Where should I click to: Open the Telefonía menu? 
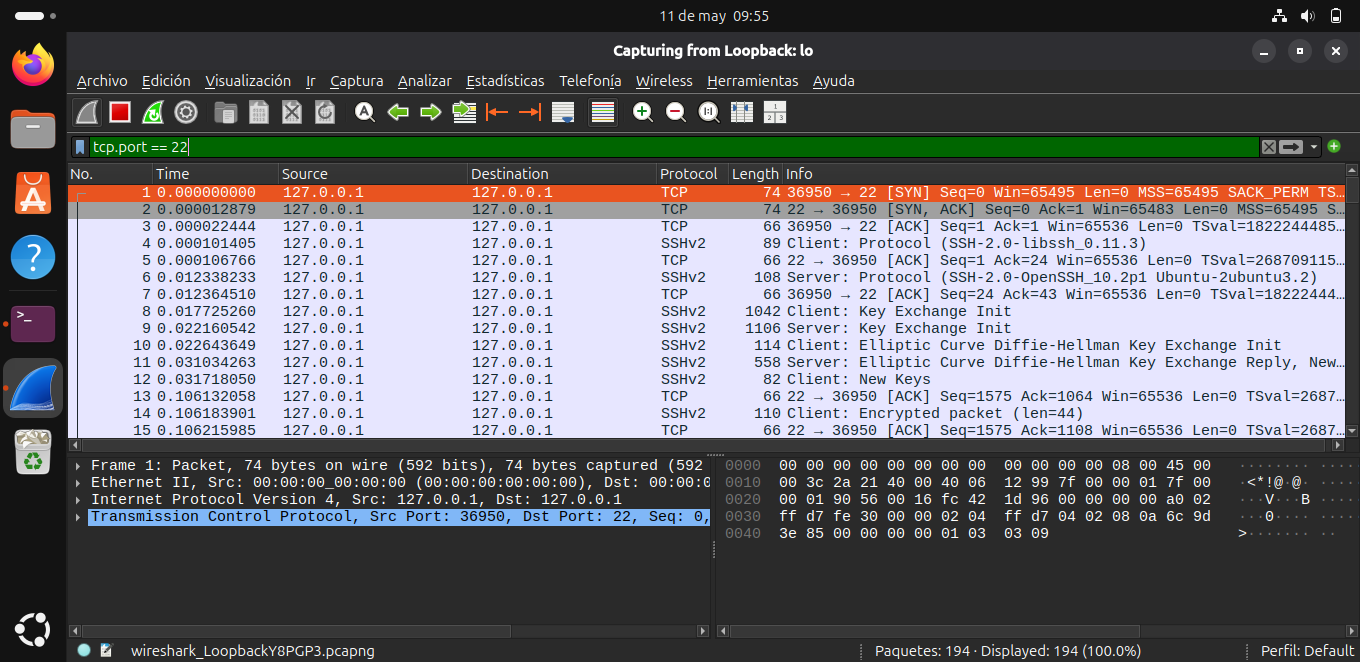590,81
